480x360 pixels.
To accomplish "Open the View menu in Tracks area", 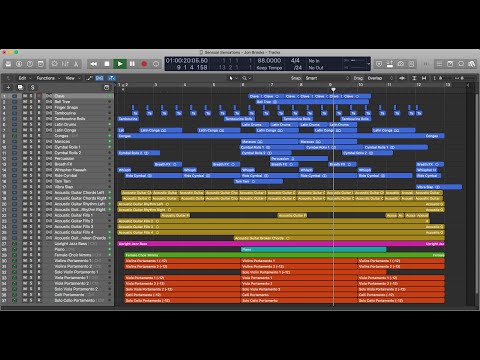I will [73, 78].
